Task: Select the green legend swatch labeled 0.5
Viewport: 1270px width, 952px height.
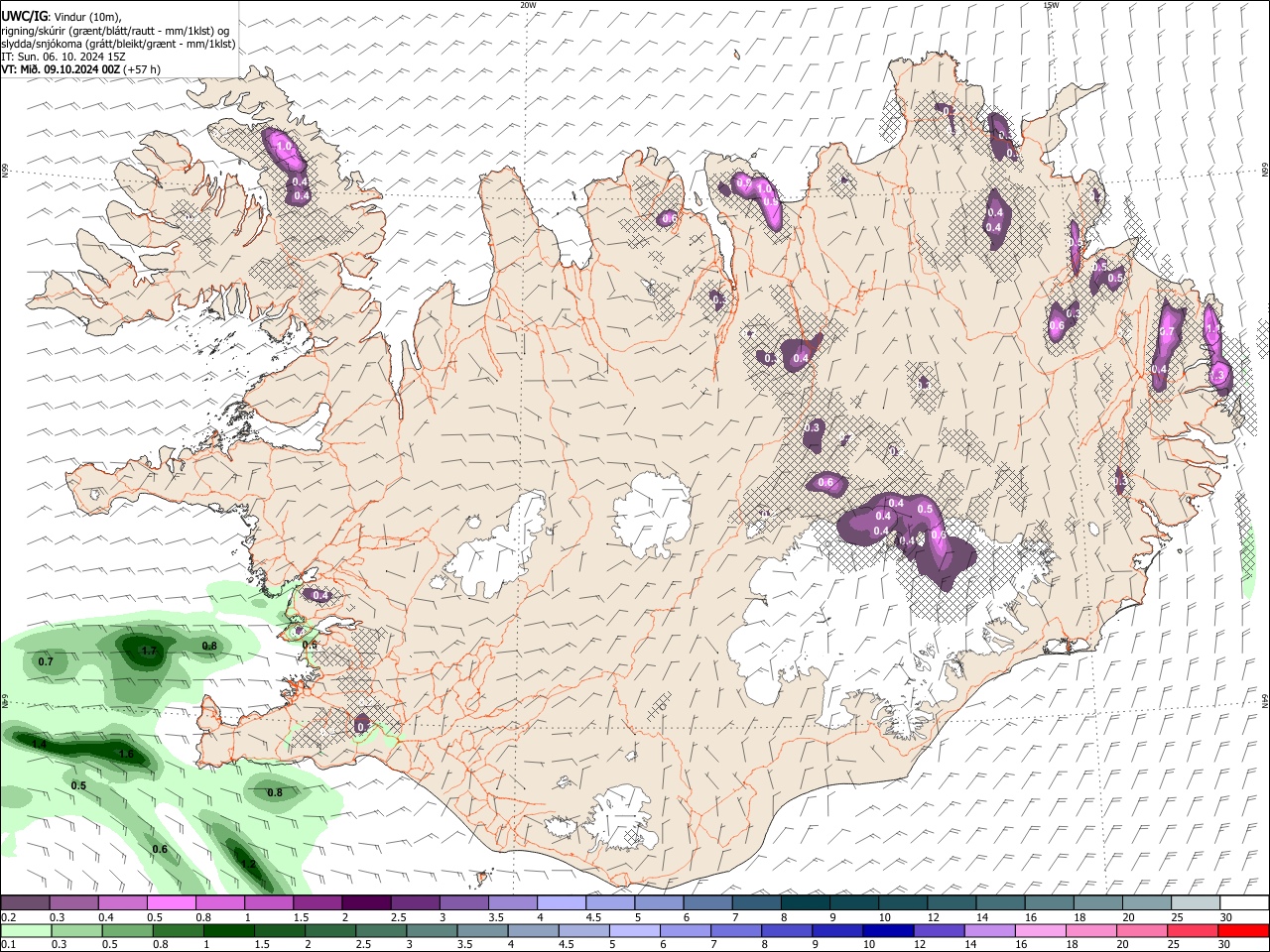Action: pyautogui.click(x=127, y=931)
